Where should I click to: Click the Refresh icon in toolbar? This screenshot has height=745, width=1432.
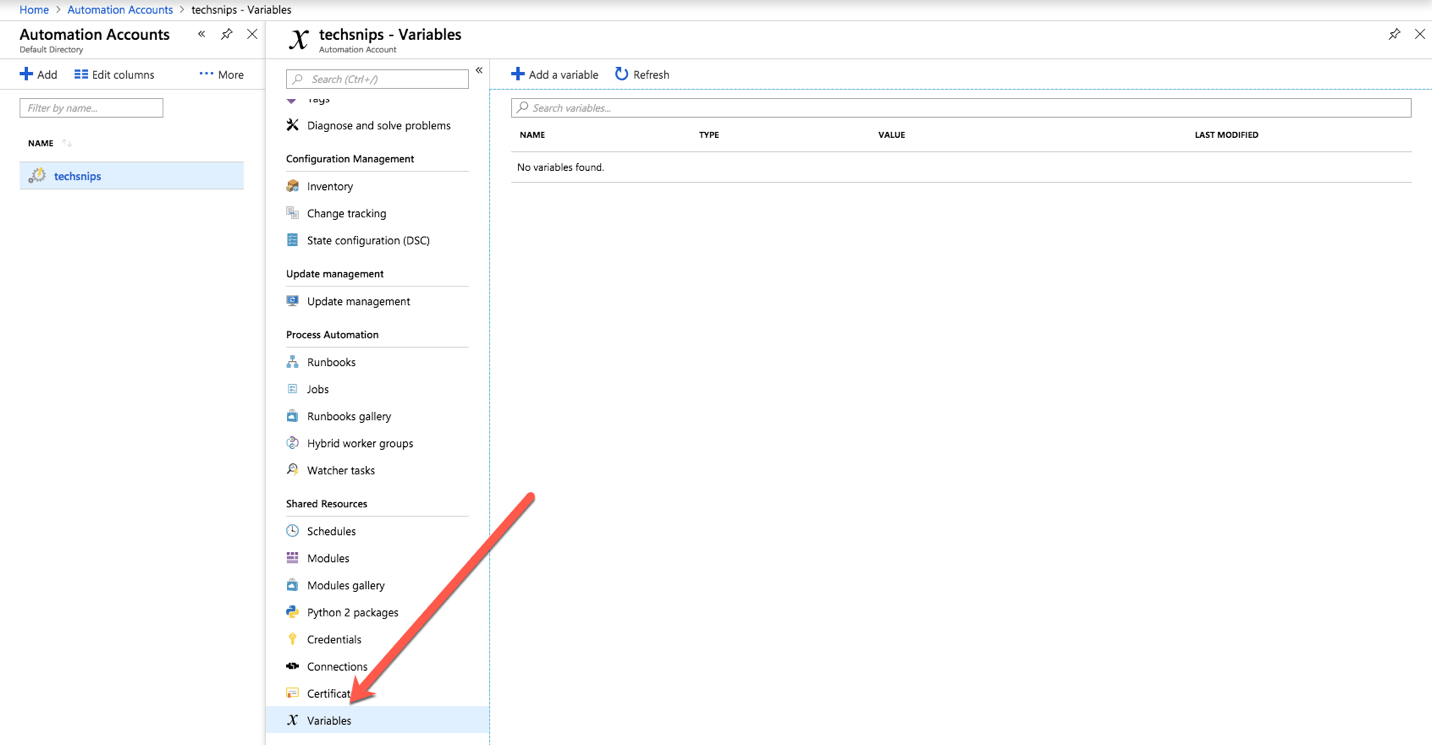621,74
